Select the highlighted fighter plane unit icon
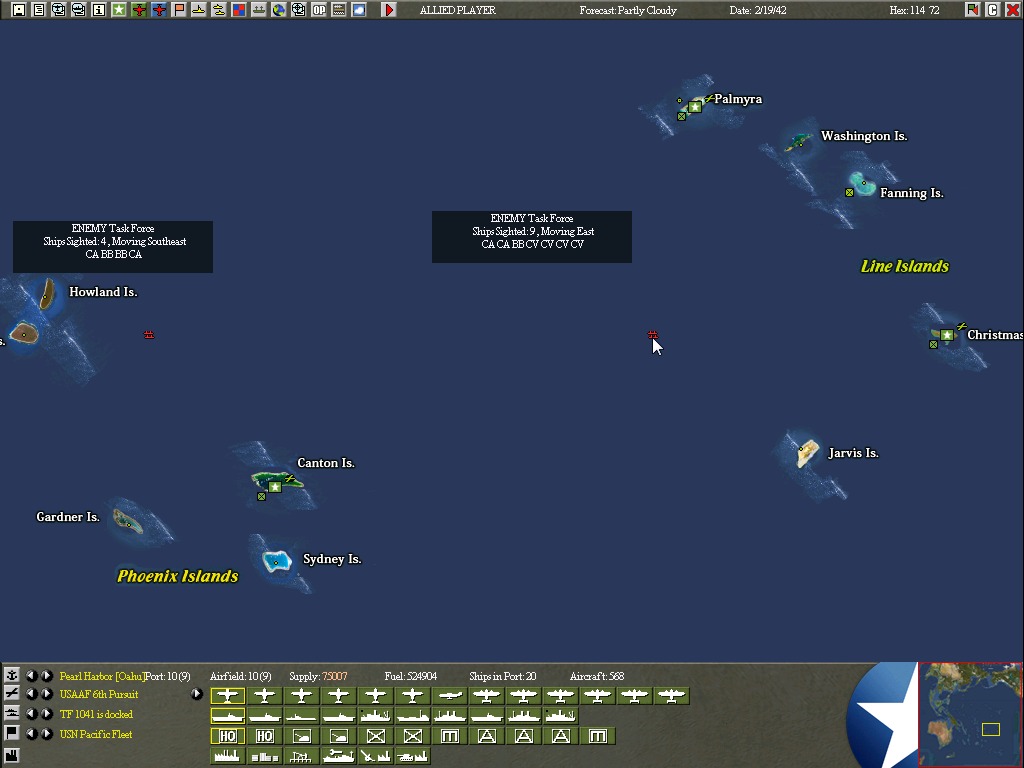The image size is (1024, 768). point(227,696)
